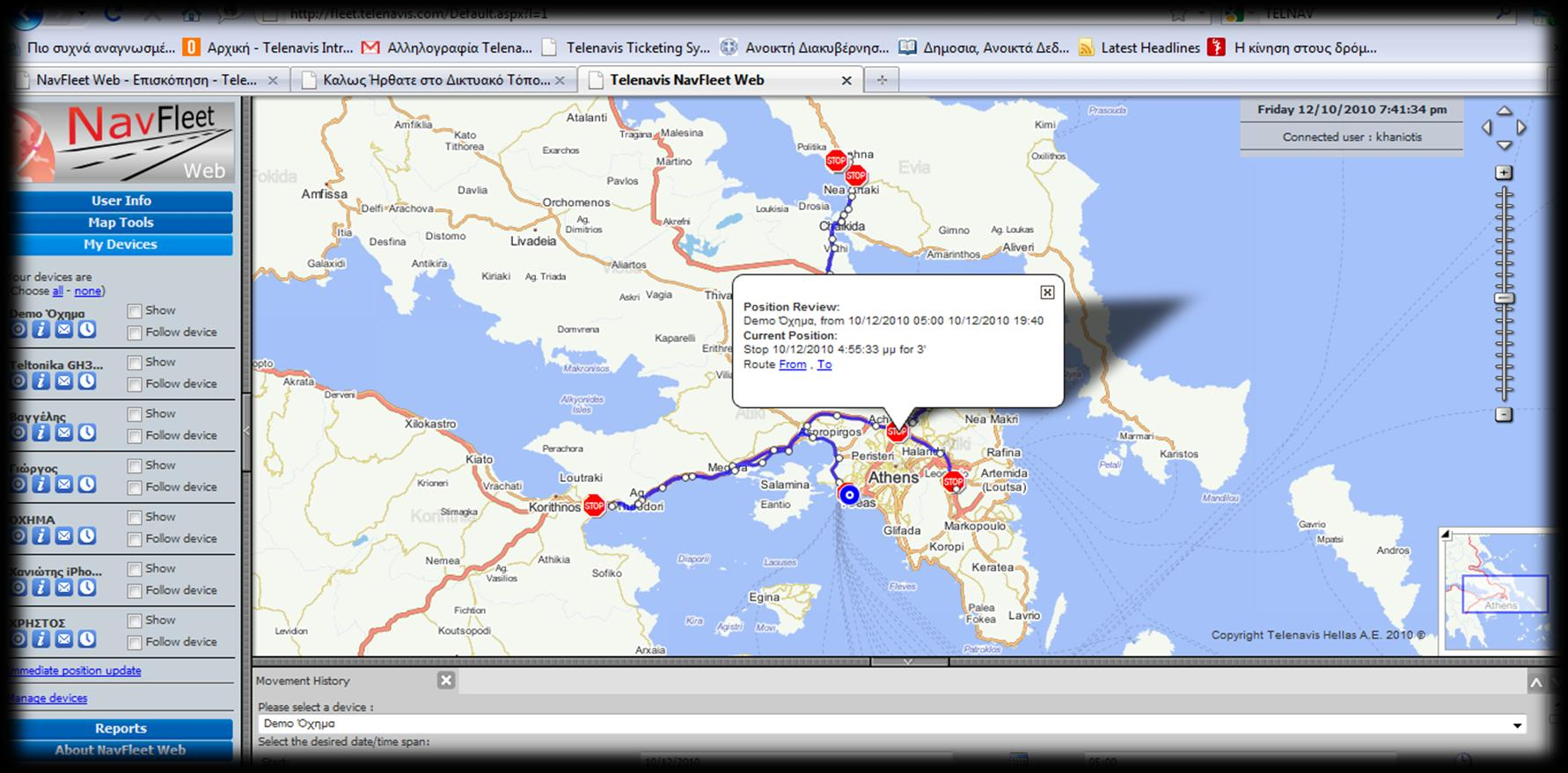
Task: Open a new browser tab
Action: (x=882, y=80)
